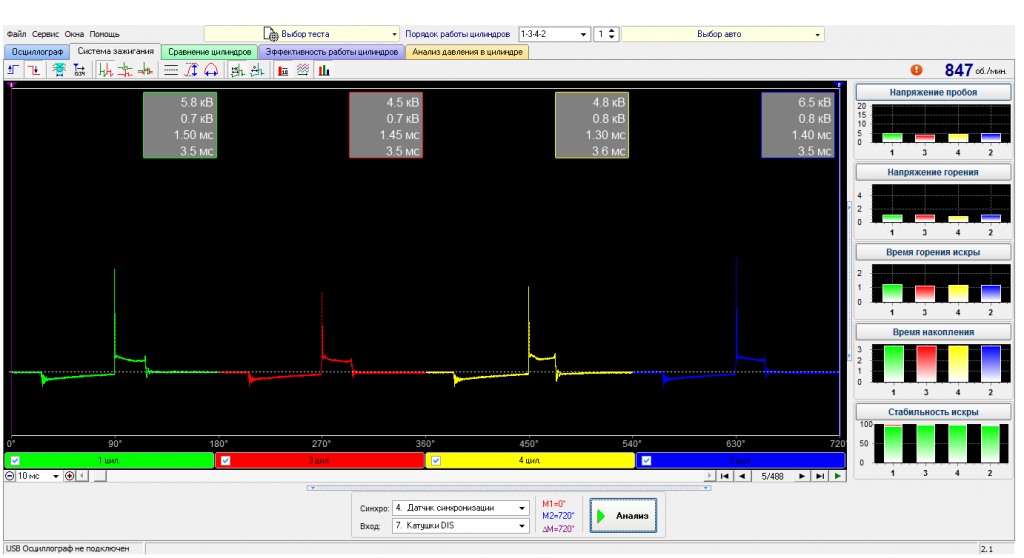Click the rising edge trigger icon
The height and width of the screenshot is (558, 1024).
pos(14,70)
